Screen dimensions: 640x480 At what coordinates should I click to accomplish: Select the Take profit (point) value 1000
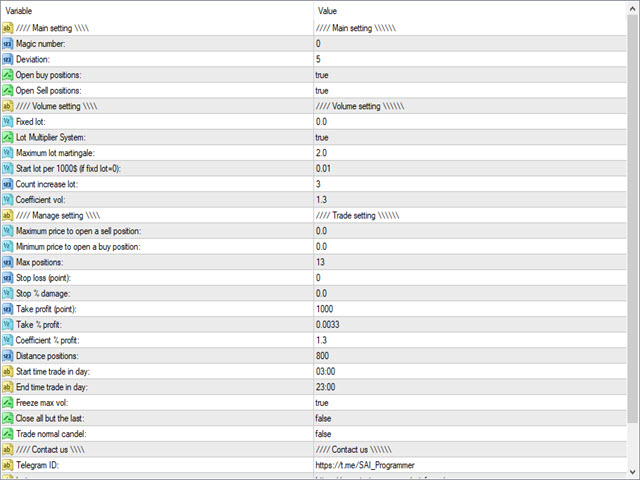click(x=324, y=309)
